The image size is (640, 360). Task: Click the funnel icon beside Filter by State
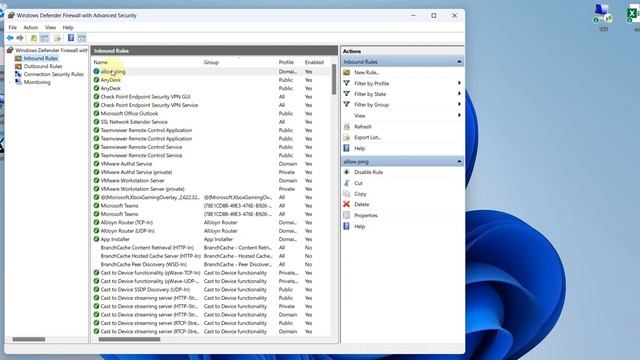tap(347, 94)
